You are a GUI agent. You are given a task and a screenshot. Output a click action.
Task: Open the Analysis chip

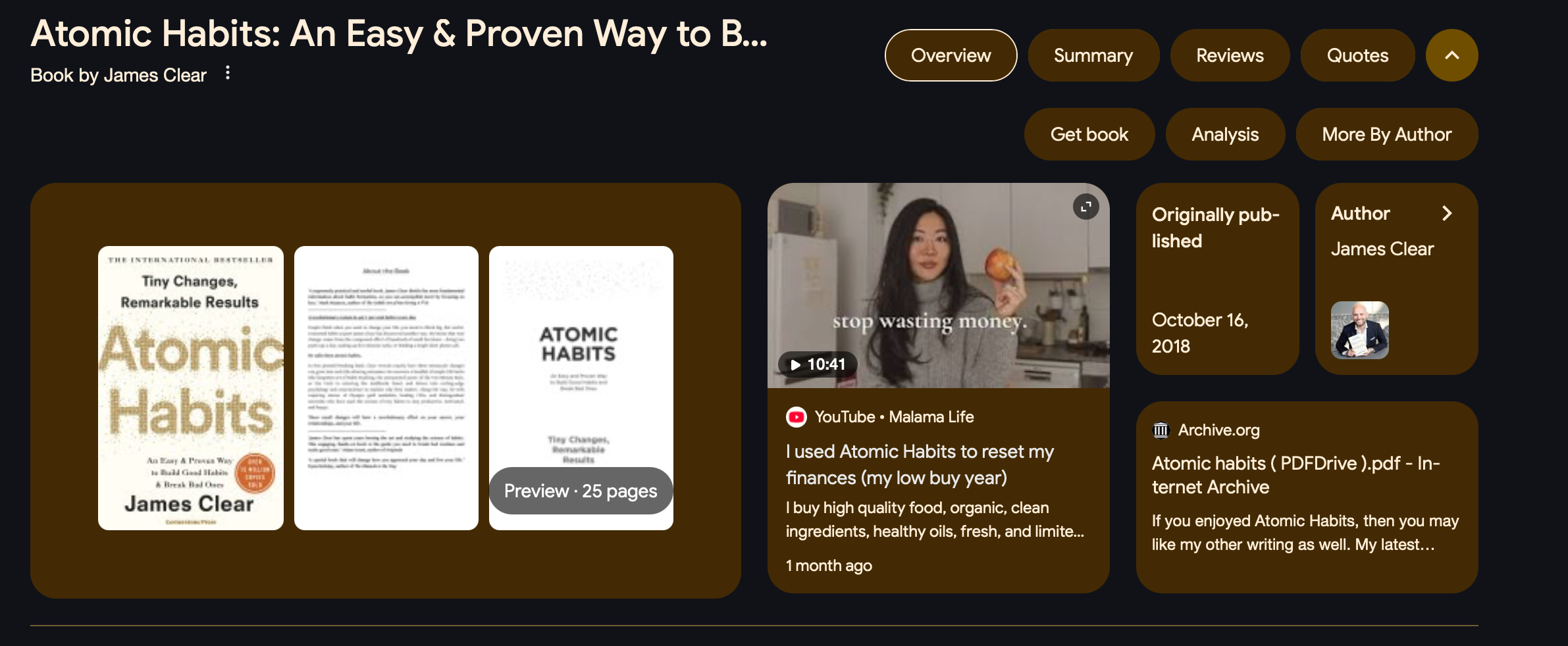pos(1225,134)
